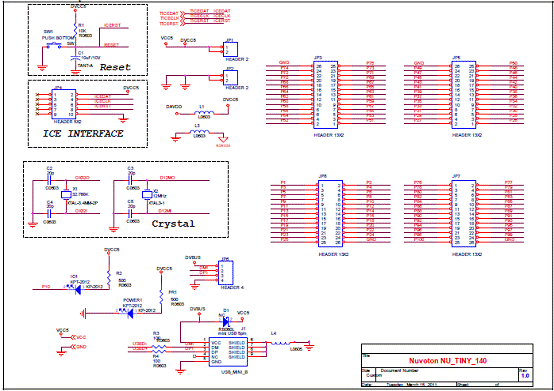Select the 12MHz crystal X2 component

[x=147, y=195]
